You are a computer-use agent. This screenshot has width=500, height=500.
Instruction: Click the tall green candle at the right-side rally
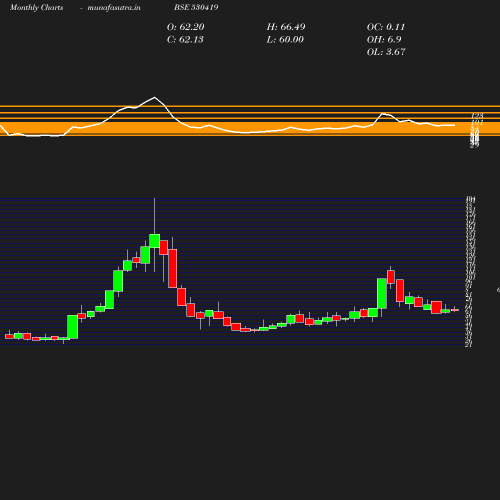click(382, 293)
